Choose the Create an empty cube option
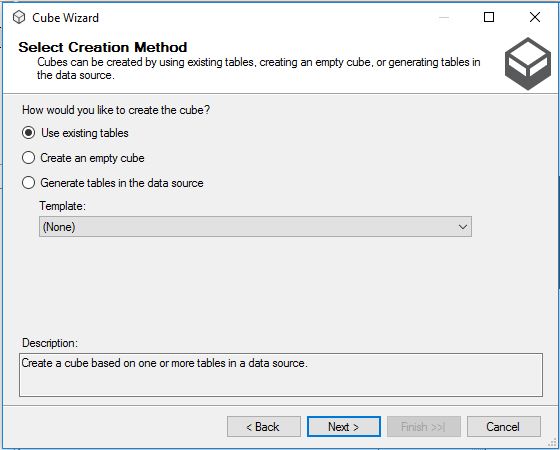Image resolution: width=560 pixels, height=450 pixels. 28,158
